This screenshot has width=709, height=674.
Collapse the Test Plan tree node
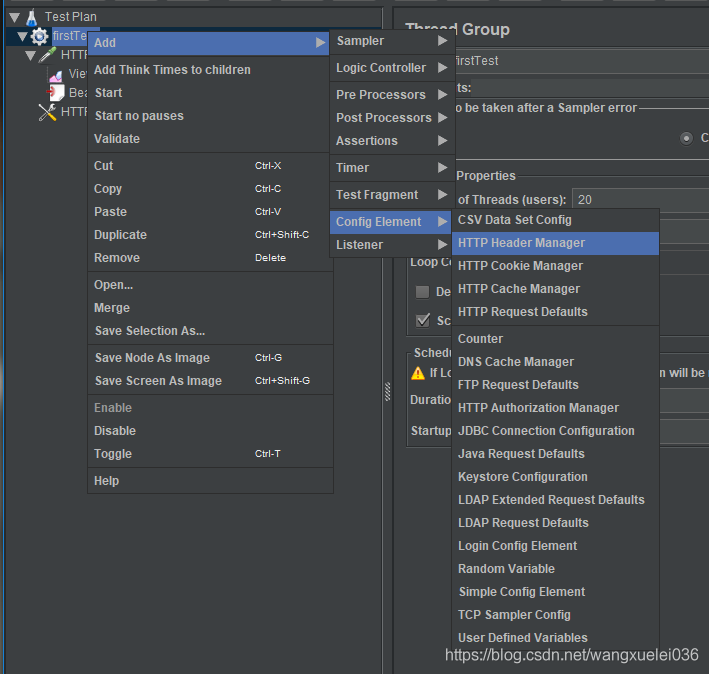14,17
